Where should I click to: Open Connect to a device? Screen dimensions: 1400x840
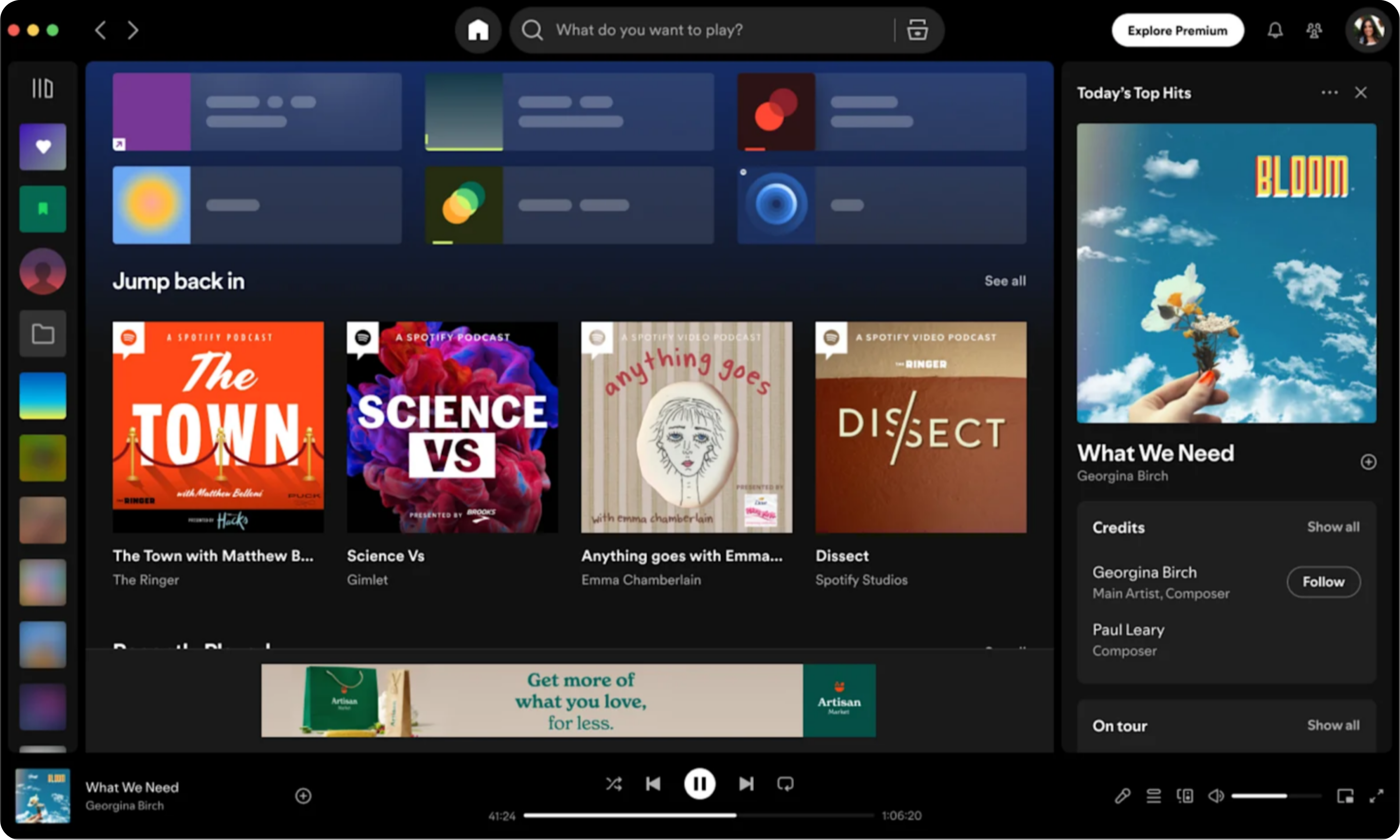pyautogui.click(x=1185, y=797)
